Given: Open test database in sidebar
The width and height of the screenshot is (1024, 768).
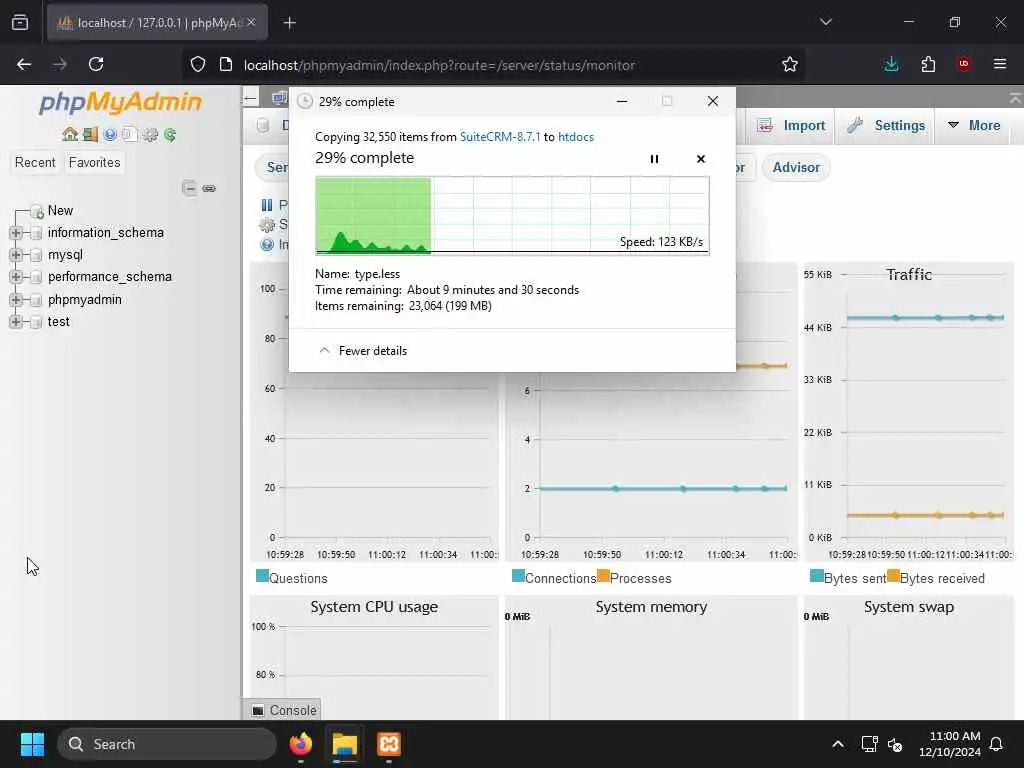Looking at the screenshot, I should (59, 321).
